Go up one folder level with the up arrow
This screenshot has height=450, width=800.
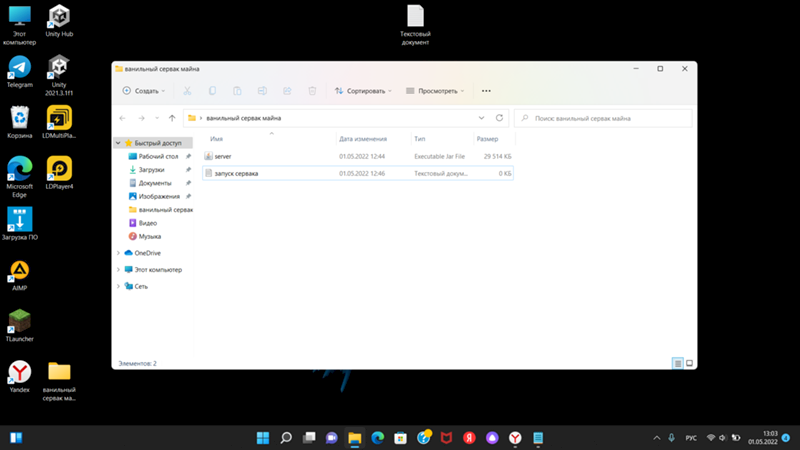173,118
